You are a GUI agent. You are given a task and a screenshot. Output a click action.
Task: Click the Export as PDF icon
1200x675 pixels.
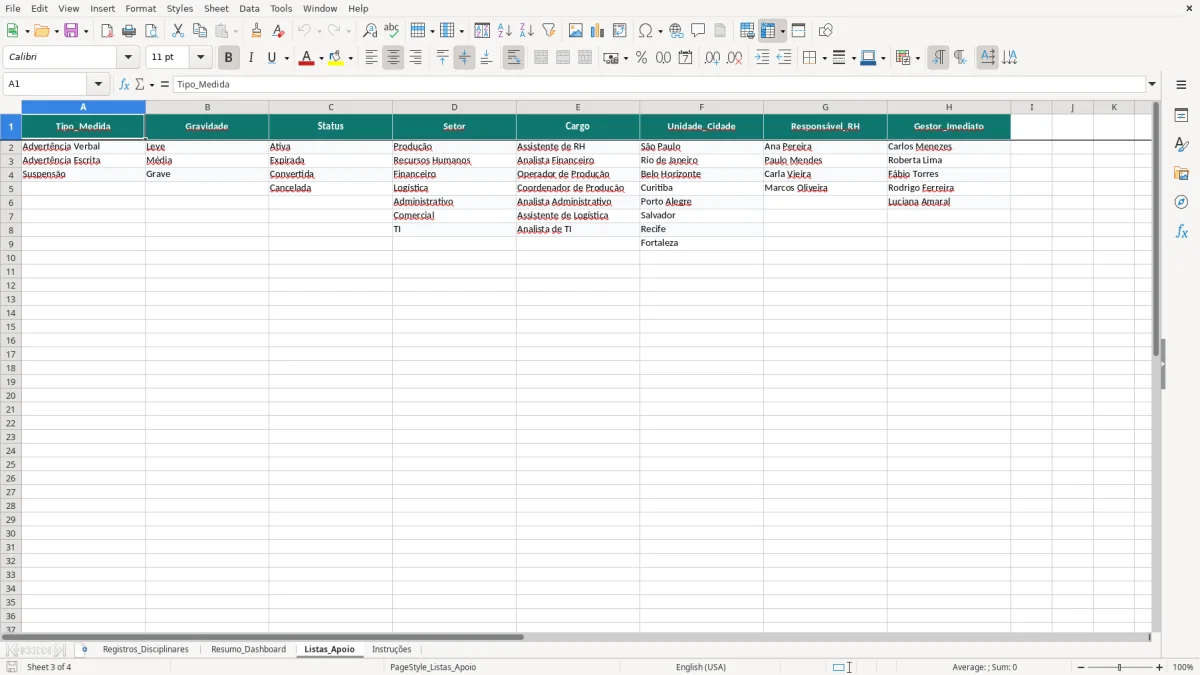point(107,31)
